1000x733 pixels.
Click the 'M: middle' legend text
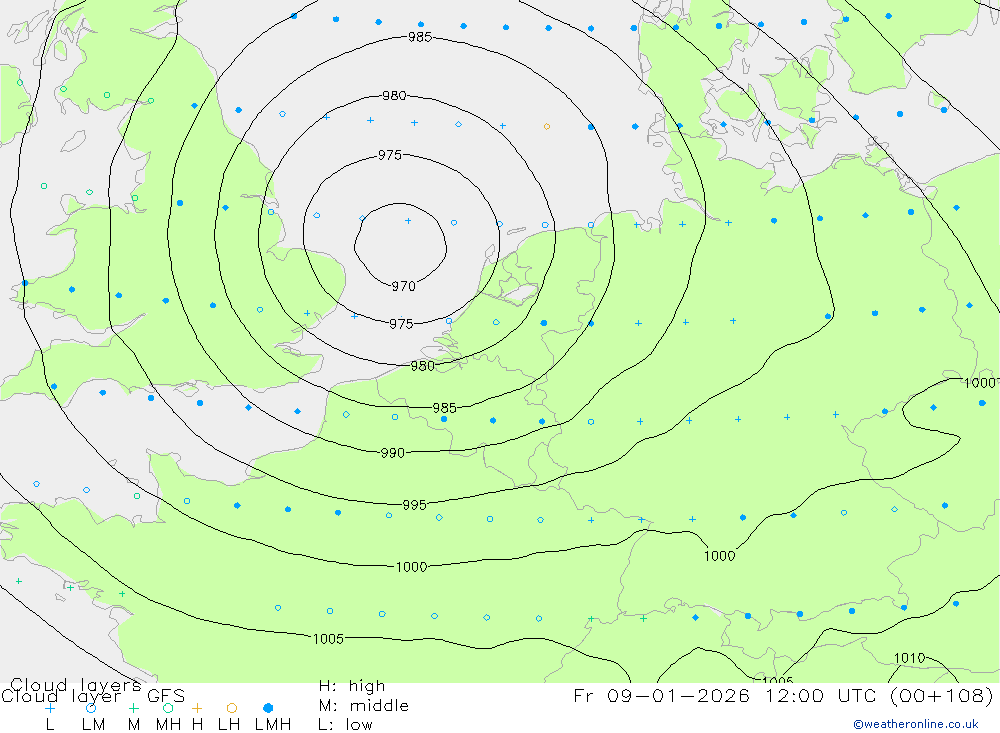[364, 705]
